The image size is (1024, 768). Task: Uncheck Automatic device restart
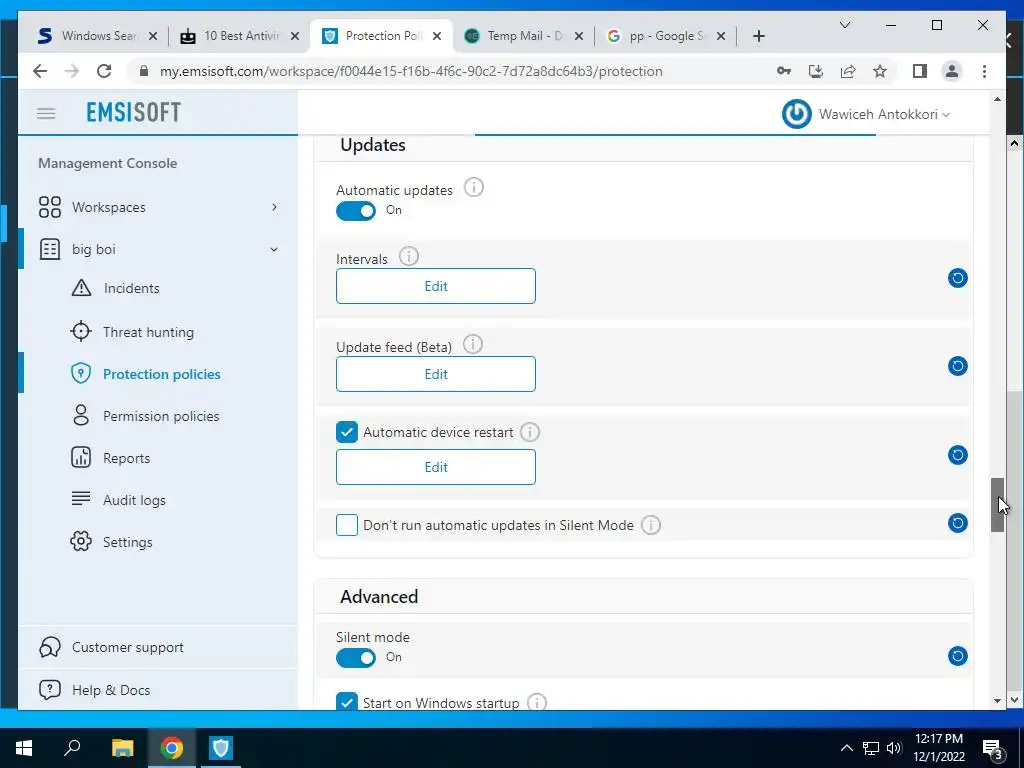point(347,432)
